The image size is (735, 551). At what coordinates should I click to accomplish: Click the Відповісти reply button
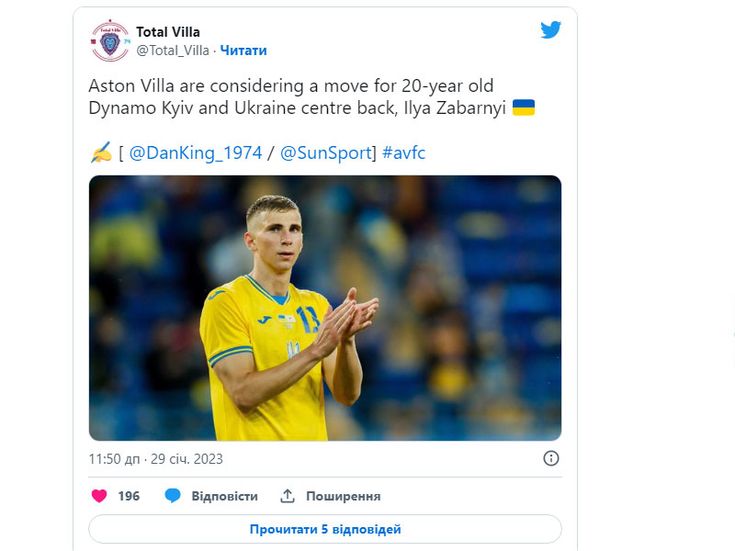click(x=225, y=496)
